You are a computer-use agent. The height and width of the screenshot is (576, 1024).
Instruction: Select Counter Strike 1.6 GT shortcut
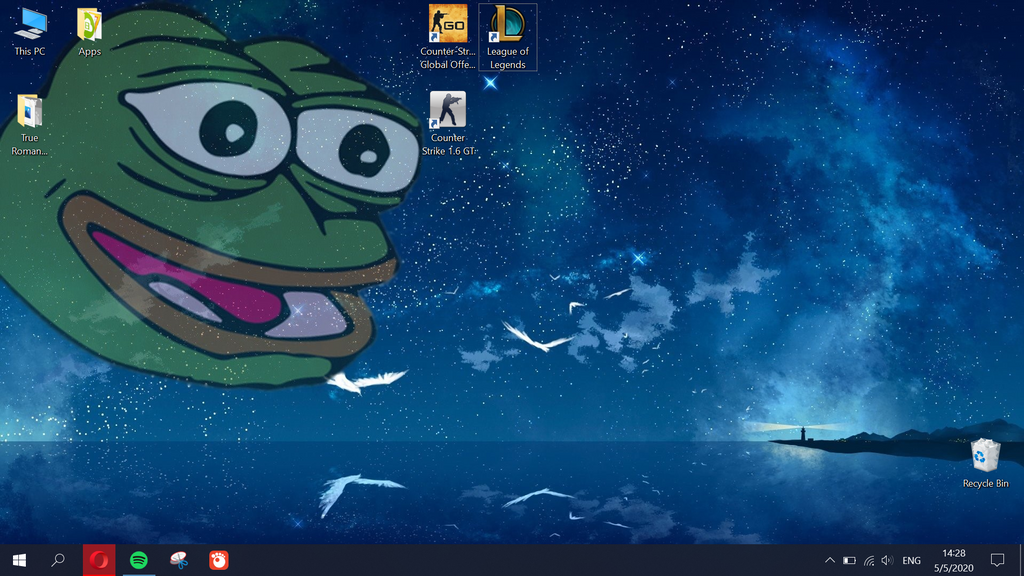(448, 123)
